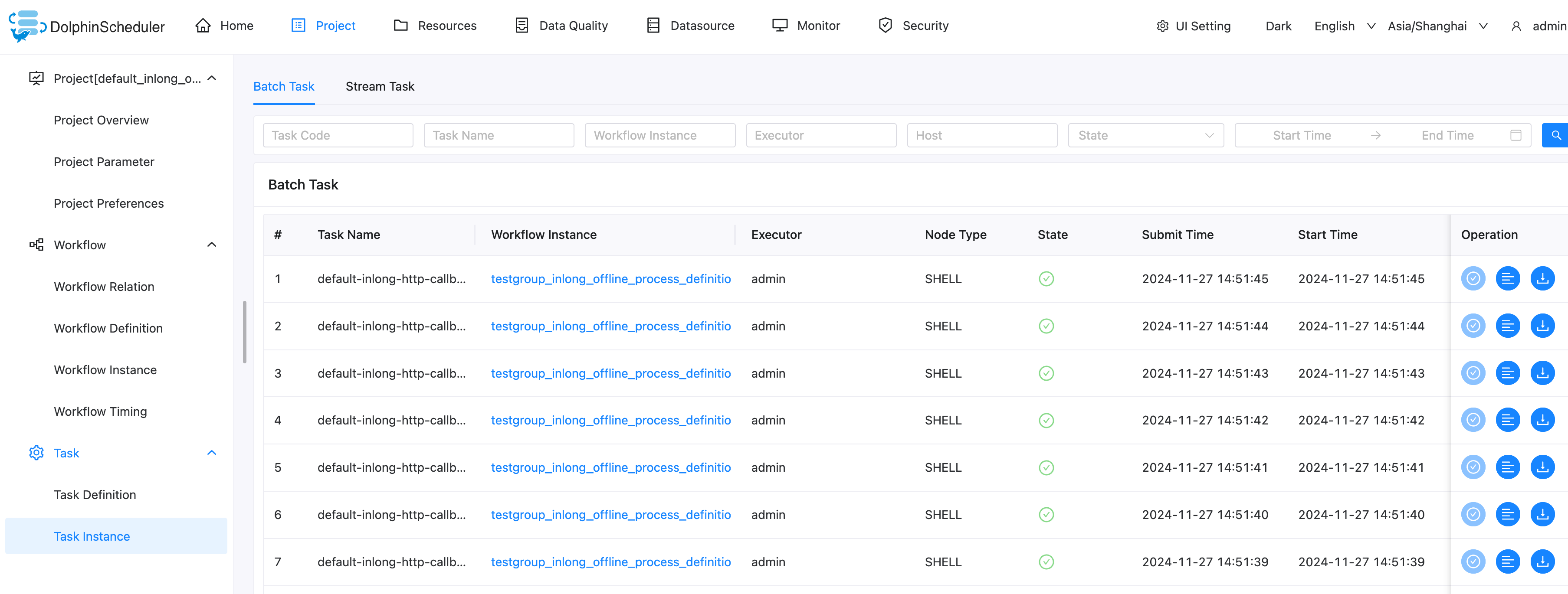This screenshot has height=594, width=1568.
Task: Open calendar icon in time range field
Action: (1516, 135)
